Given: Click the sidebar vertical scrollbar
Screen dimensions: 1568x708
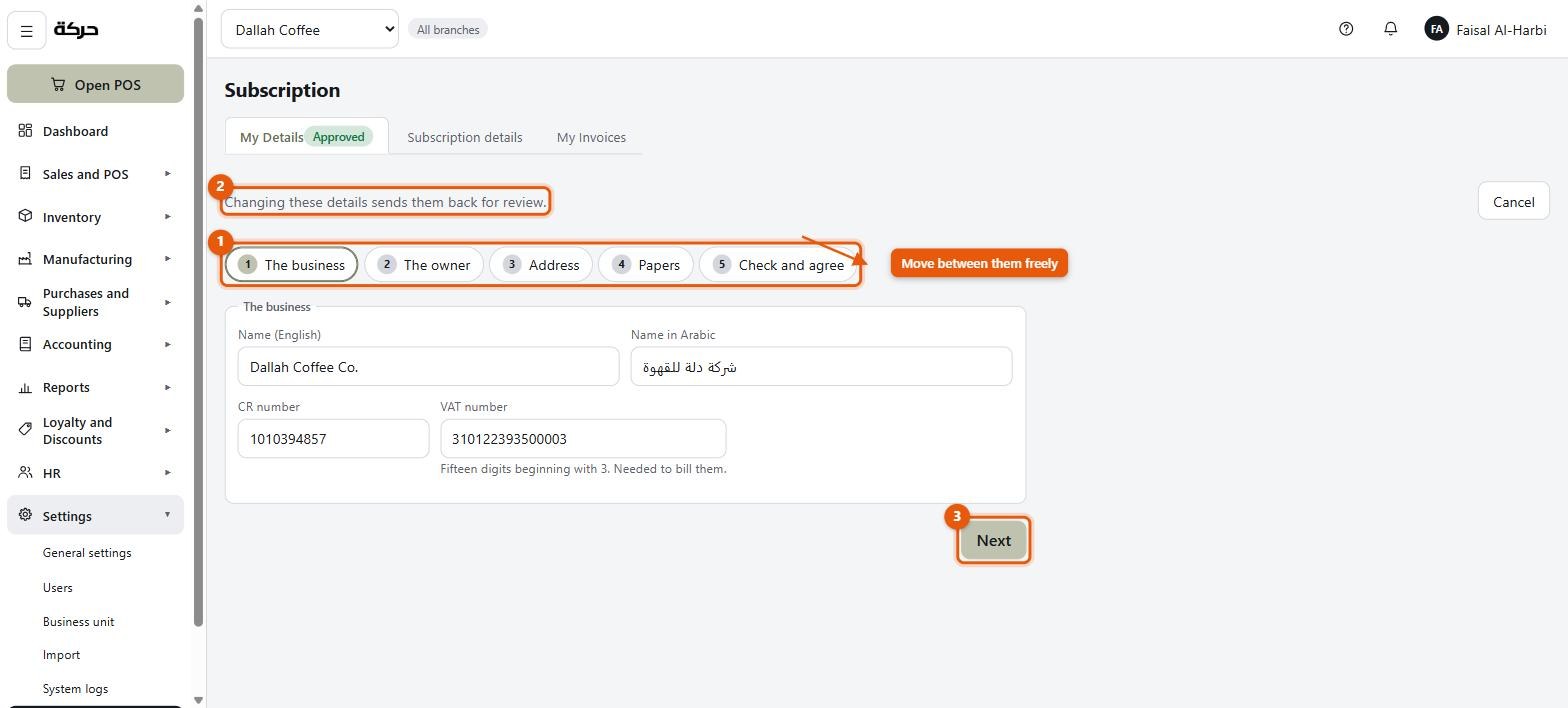Looking at the screenshot, I should click(x=198, y=320).
